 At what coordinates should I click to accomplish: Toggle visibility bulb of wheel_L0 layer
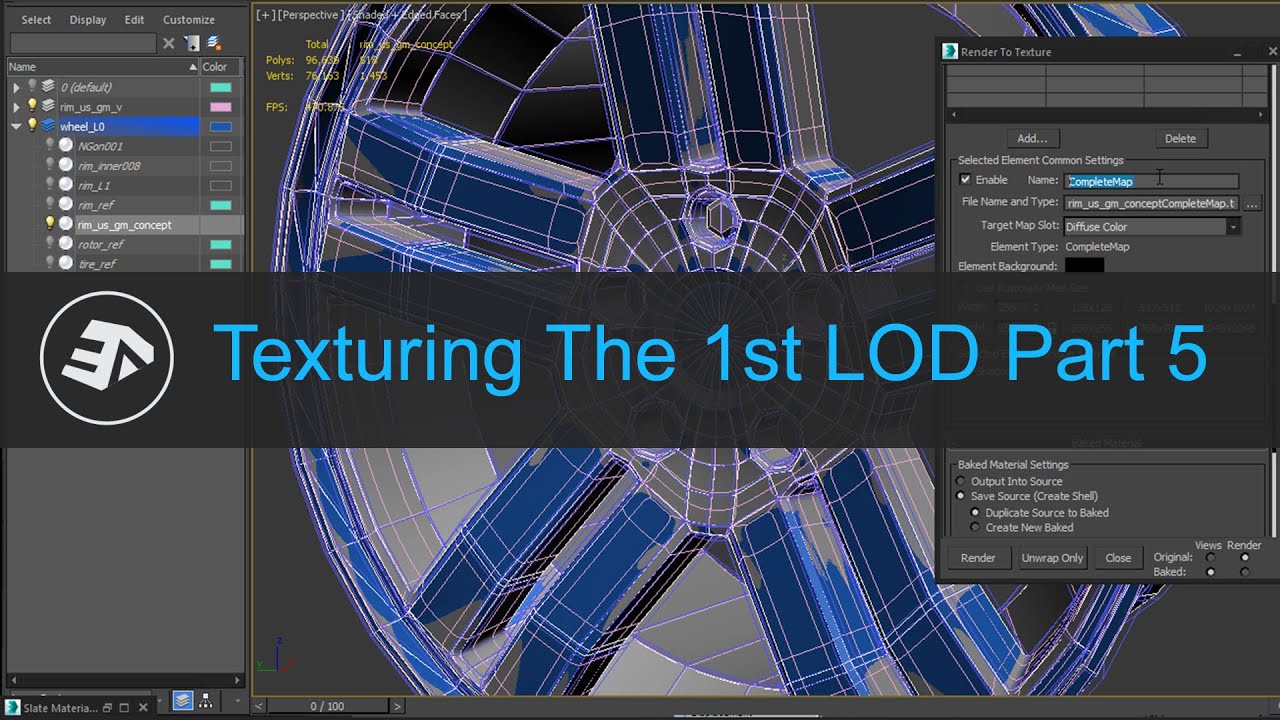coord(32,126)
